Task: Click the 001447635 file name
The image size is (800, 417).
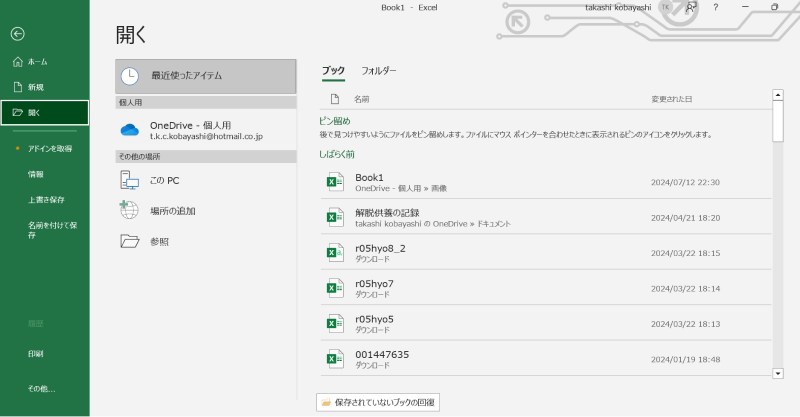Action: [382, 354]
